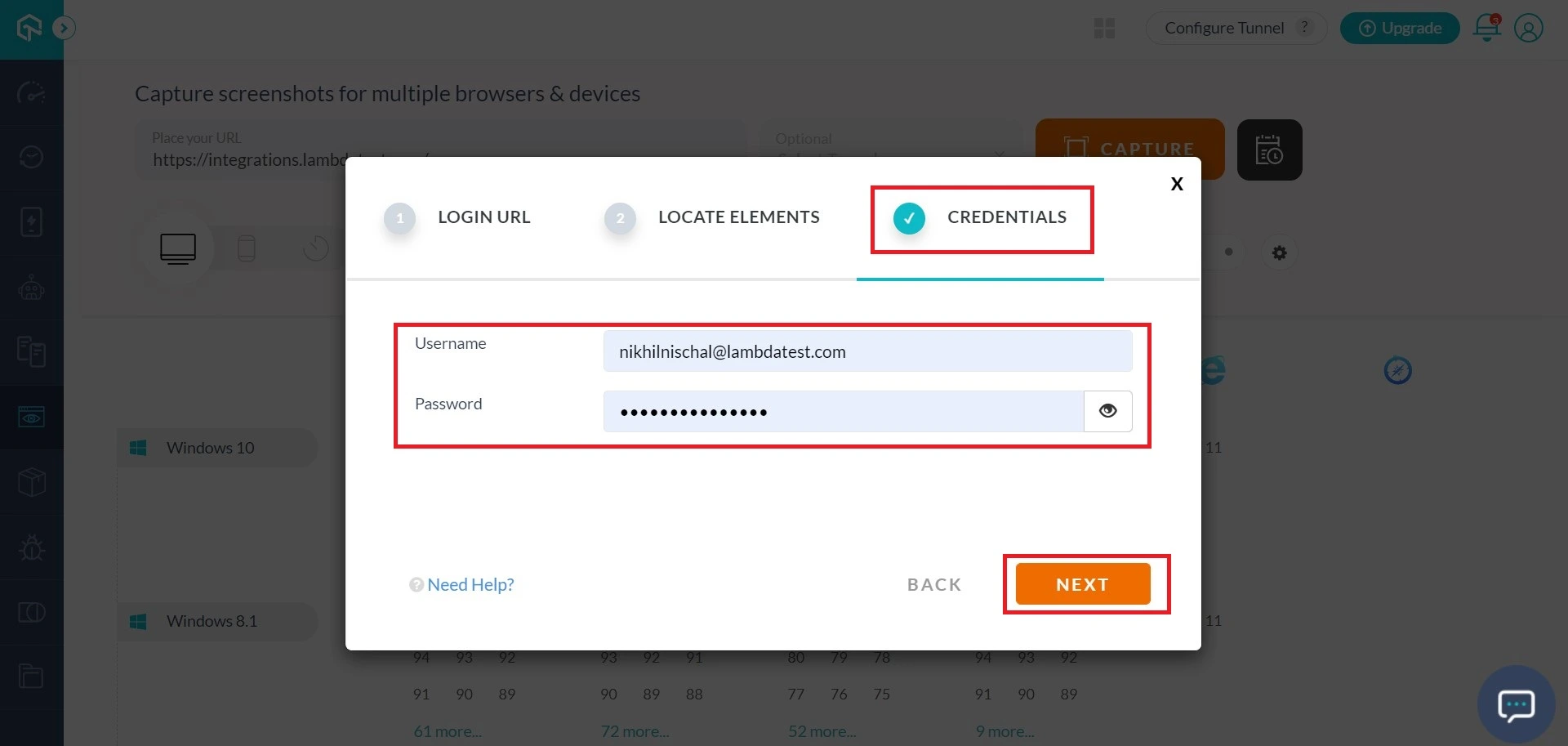The width and height of the screenshot is (1568, 746).
Task: Open the user profile menu
Action: 1528,28
